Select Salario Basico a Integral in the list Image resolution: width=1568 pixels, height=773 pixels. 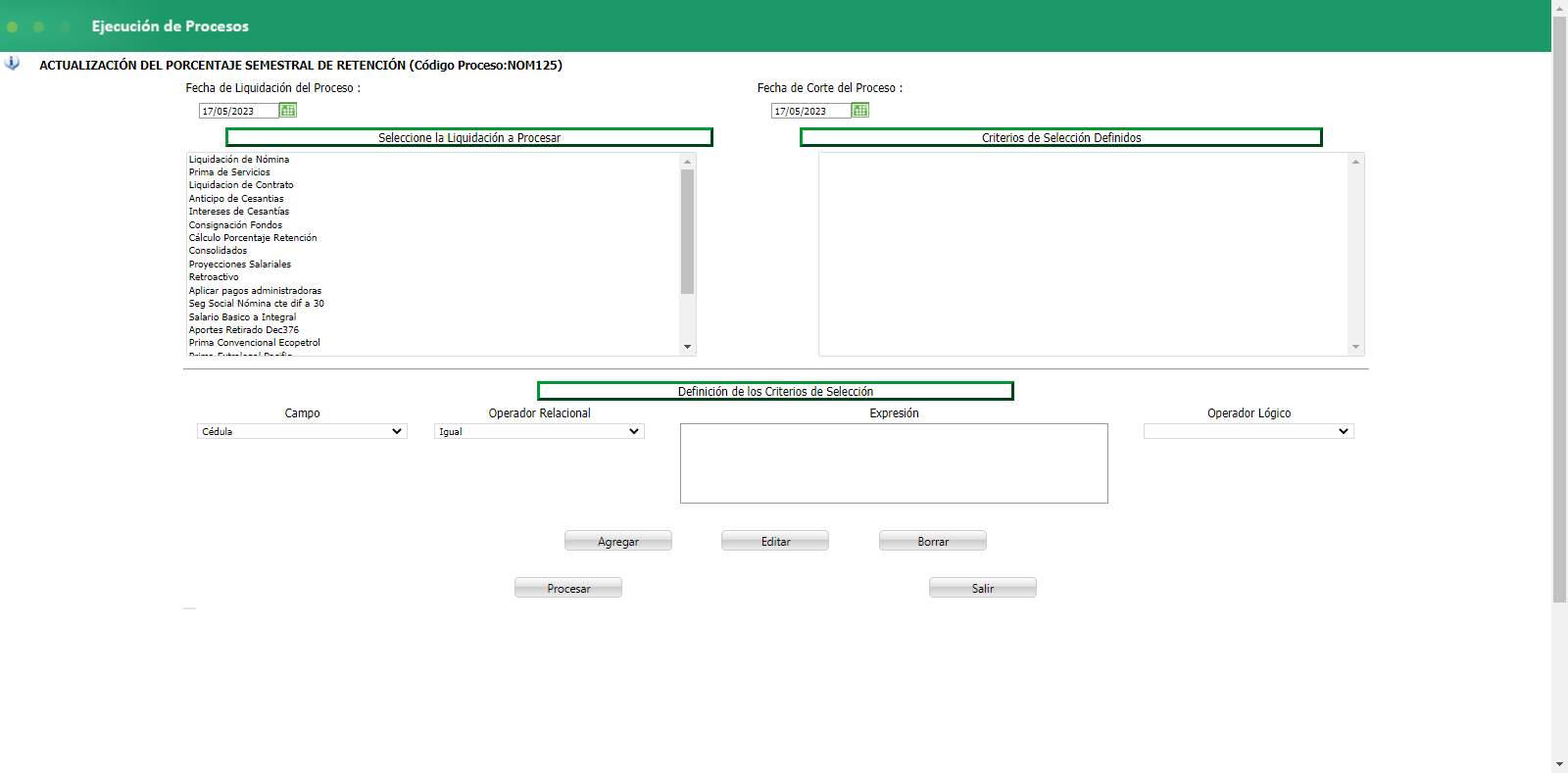point(432,317)
